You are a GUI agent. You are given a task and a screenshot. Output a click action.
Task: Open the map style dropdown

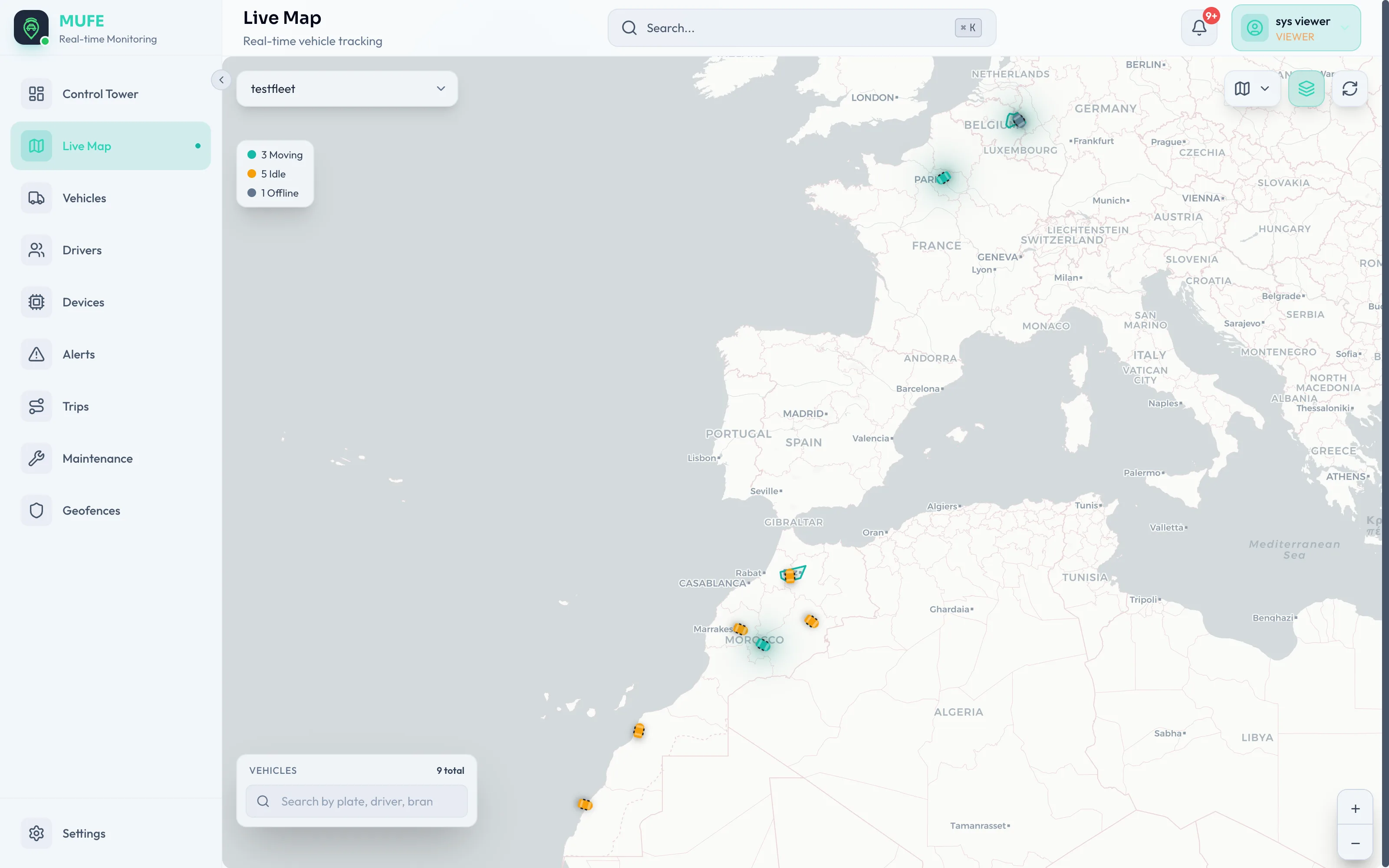1252,89
